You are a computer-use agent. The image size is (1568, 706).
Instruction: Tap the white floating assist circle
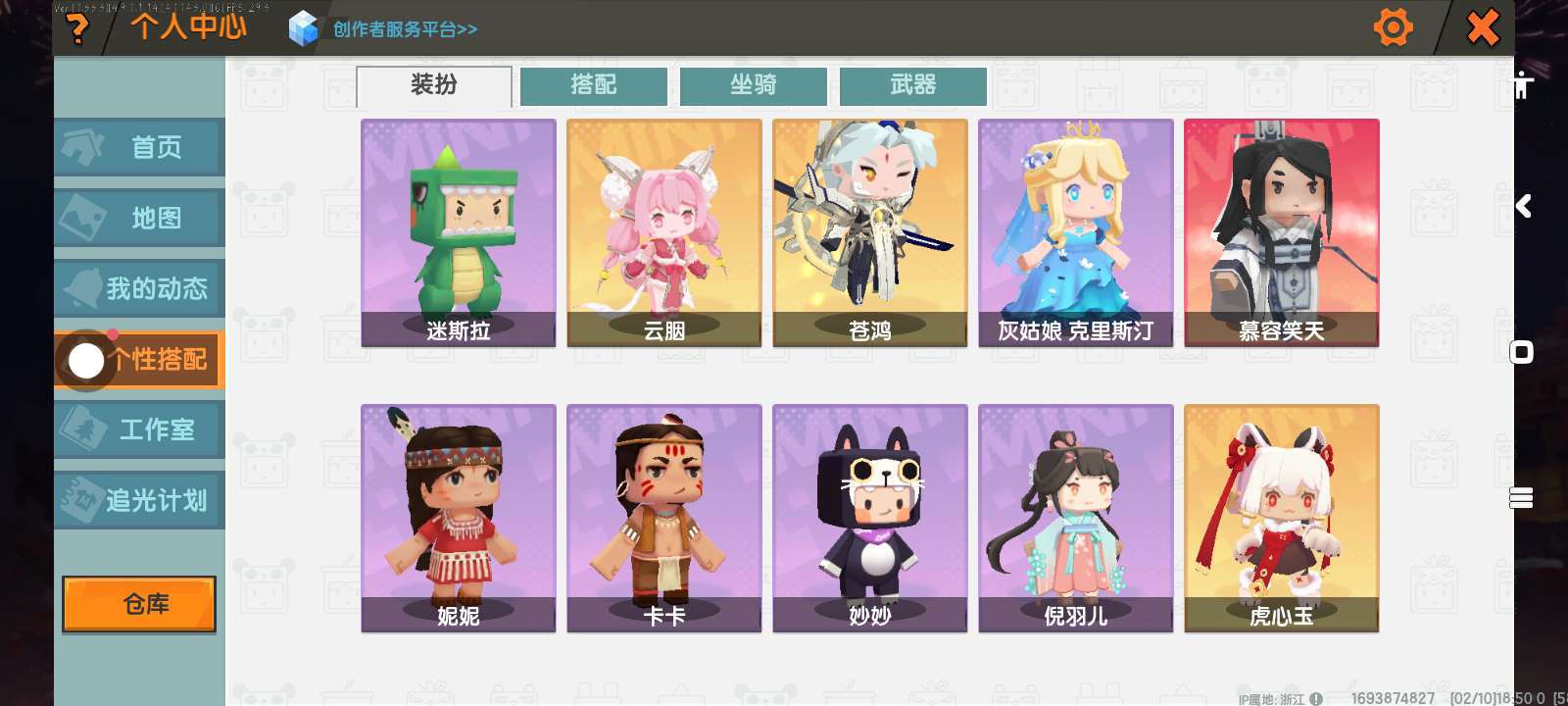coord(86,361)
